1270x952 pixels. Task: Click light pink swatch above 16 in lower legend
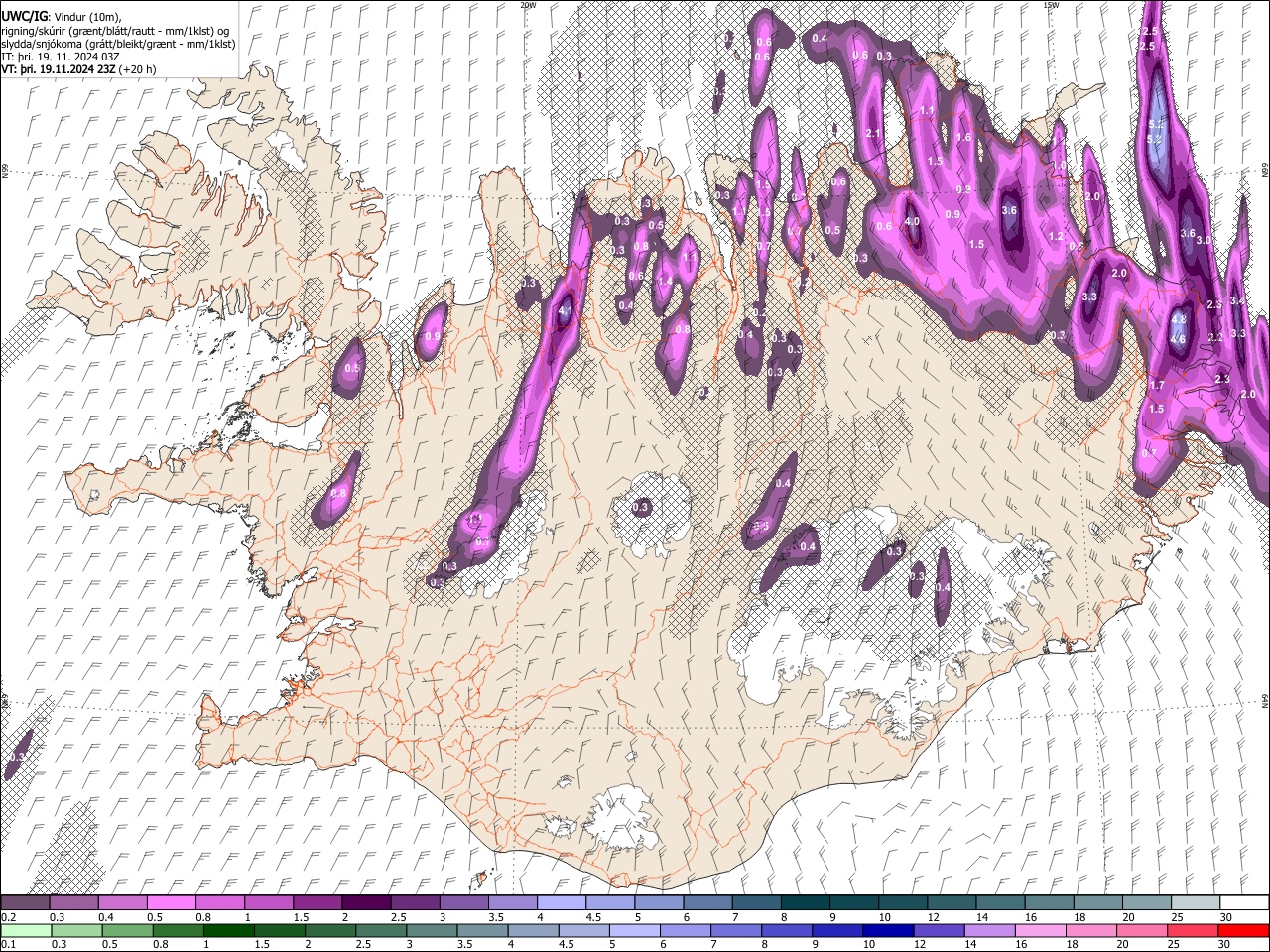tap(1041, 930)
